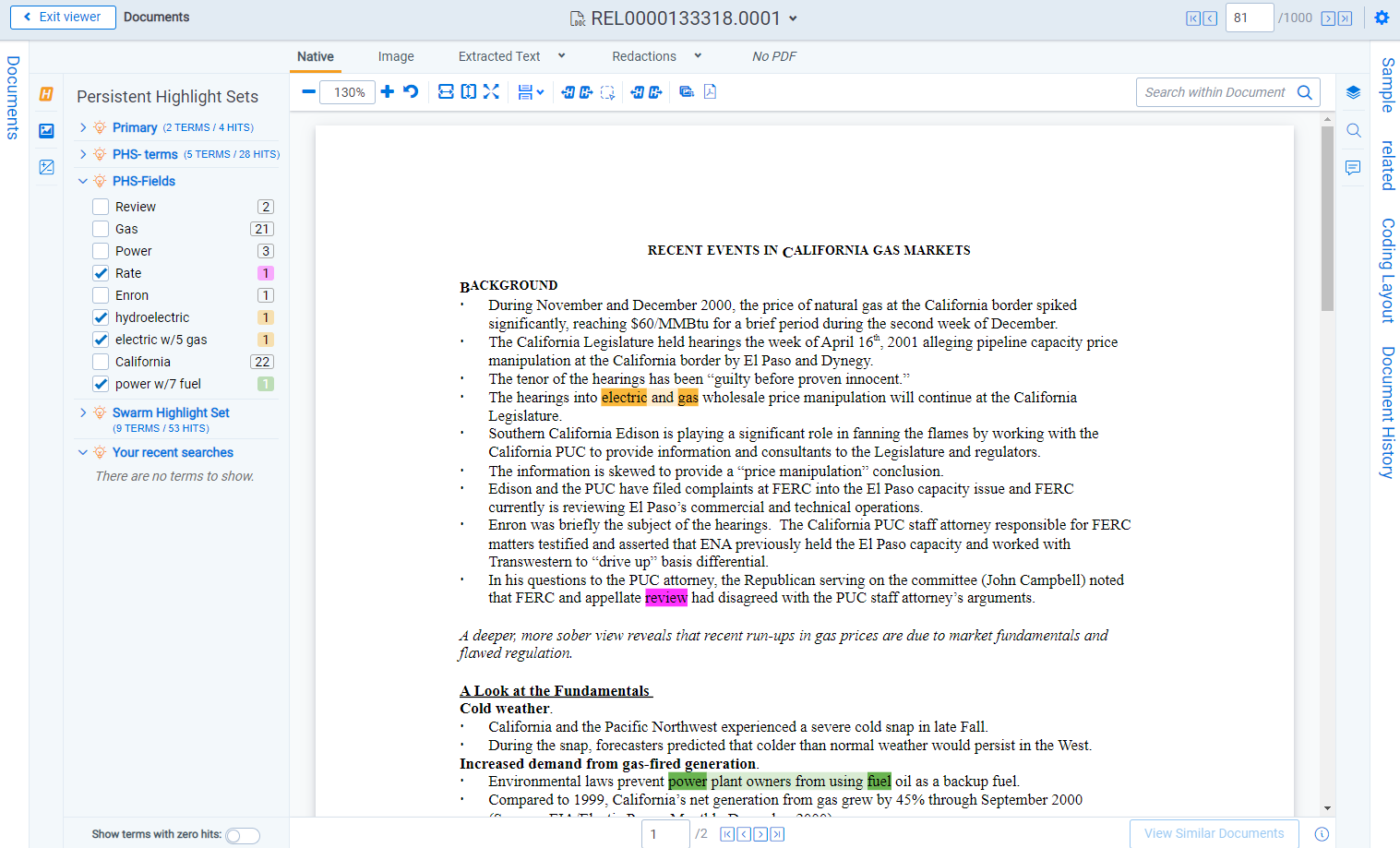Screen dimensions: 1400x848
Task: Open the Redactions tab dropdown arrow
Action: [x=698, y=56]
